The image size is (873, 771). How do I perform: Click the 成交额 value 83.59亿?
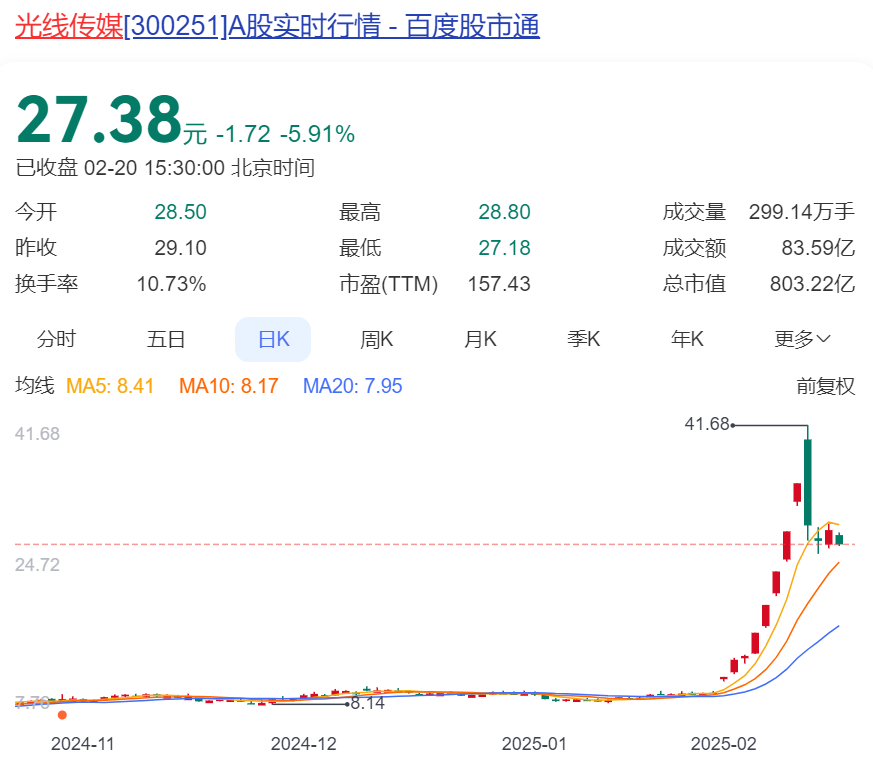pos(818,248)
